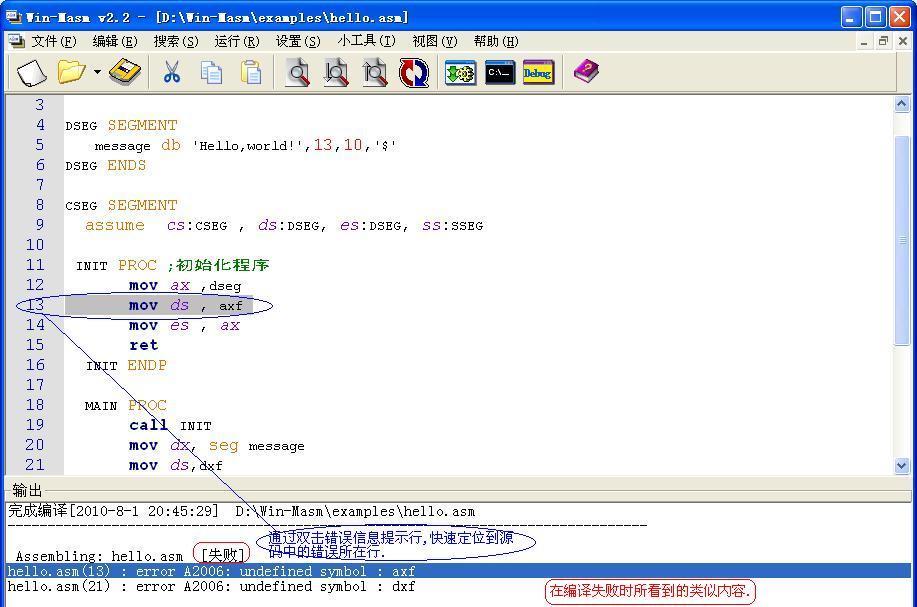Click the 'mov ds , axf' code line
917x607 pixels.
pos(185,305)
